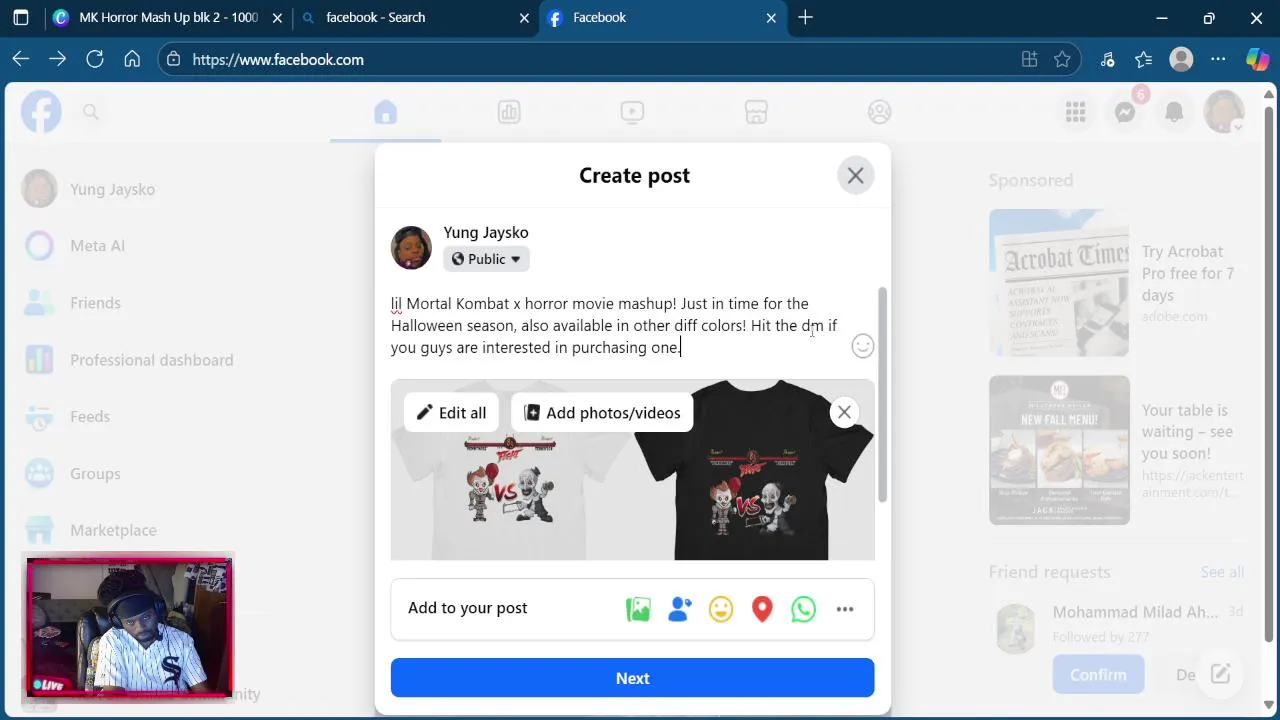Click the new message compose icon
Screen dimensions: 1280x720
coord(1220,674)
